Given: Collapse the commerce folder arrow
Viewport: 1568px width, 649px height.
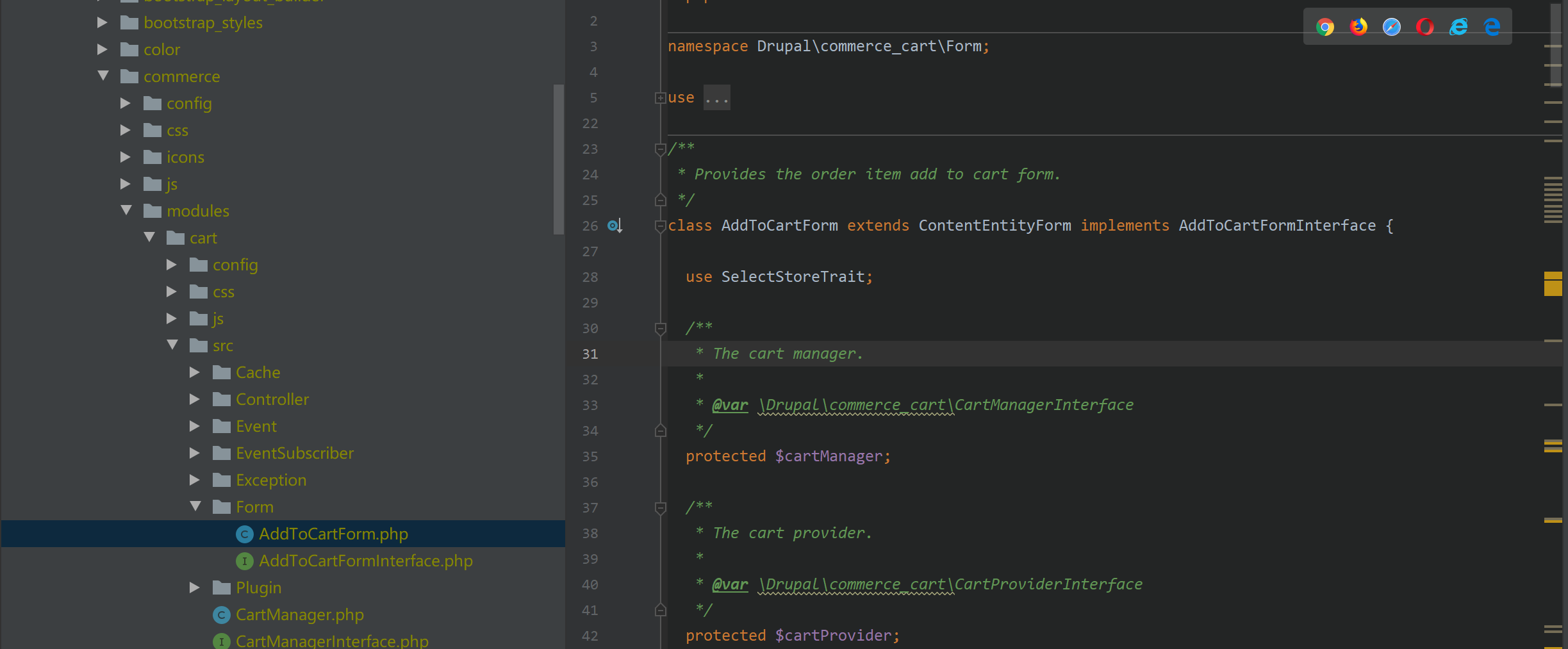Looking at the screenshot, I should pyautogui.click(x=103, y=76).
